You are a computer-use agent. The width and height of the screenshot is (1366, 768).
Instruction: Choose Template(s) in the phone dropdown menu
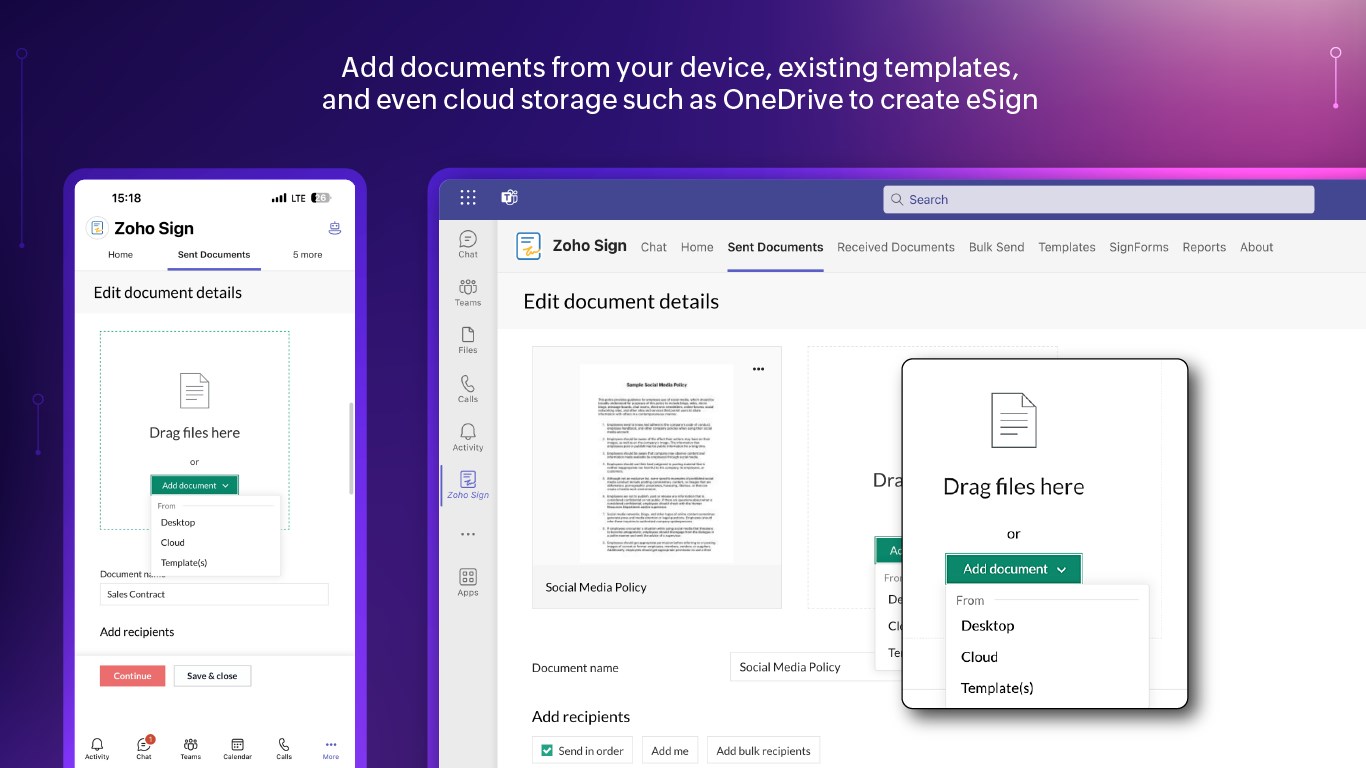pos(184,562)
